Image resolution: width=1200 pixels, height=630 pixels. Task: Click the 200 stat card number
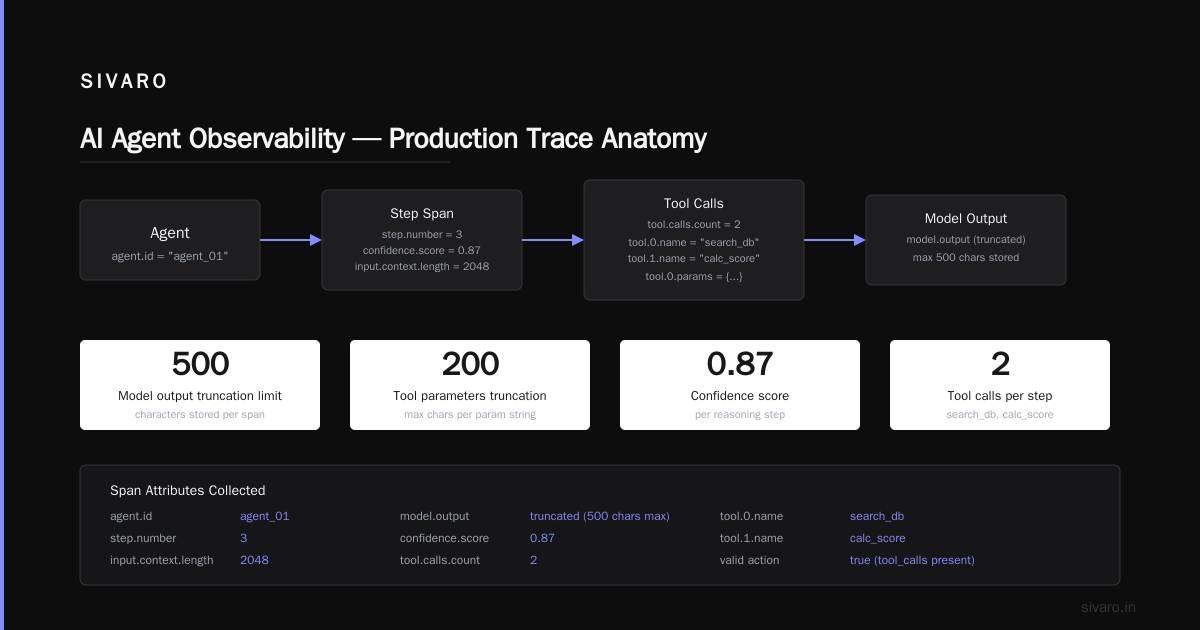[470, 364]
